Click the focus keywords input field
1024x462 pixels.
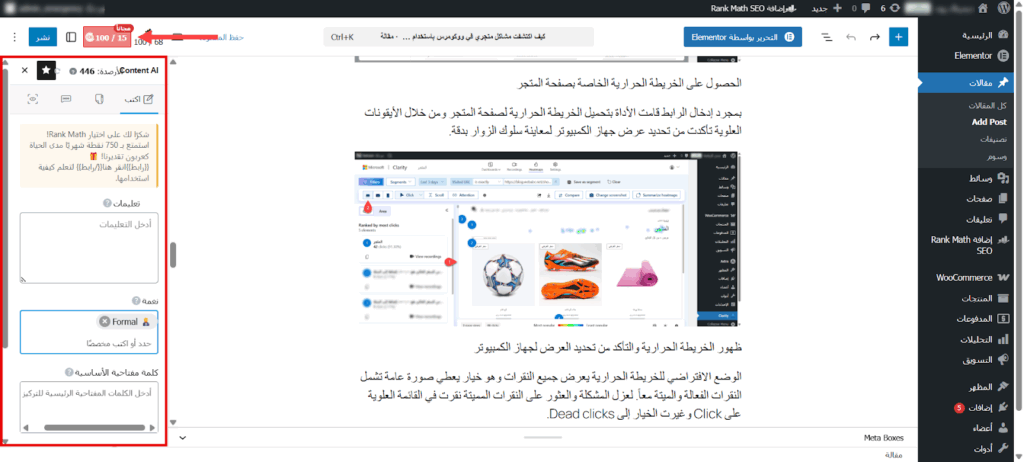click(x=88, y=402)
